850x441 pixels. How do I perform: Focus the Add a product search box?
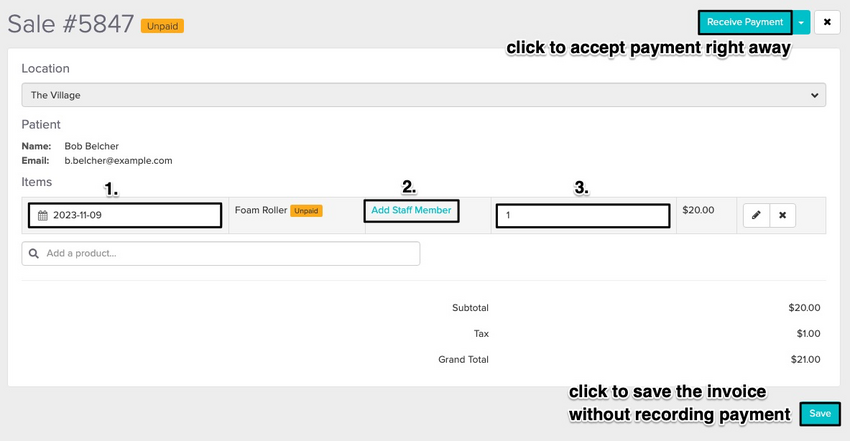[221, 254]
